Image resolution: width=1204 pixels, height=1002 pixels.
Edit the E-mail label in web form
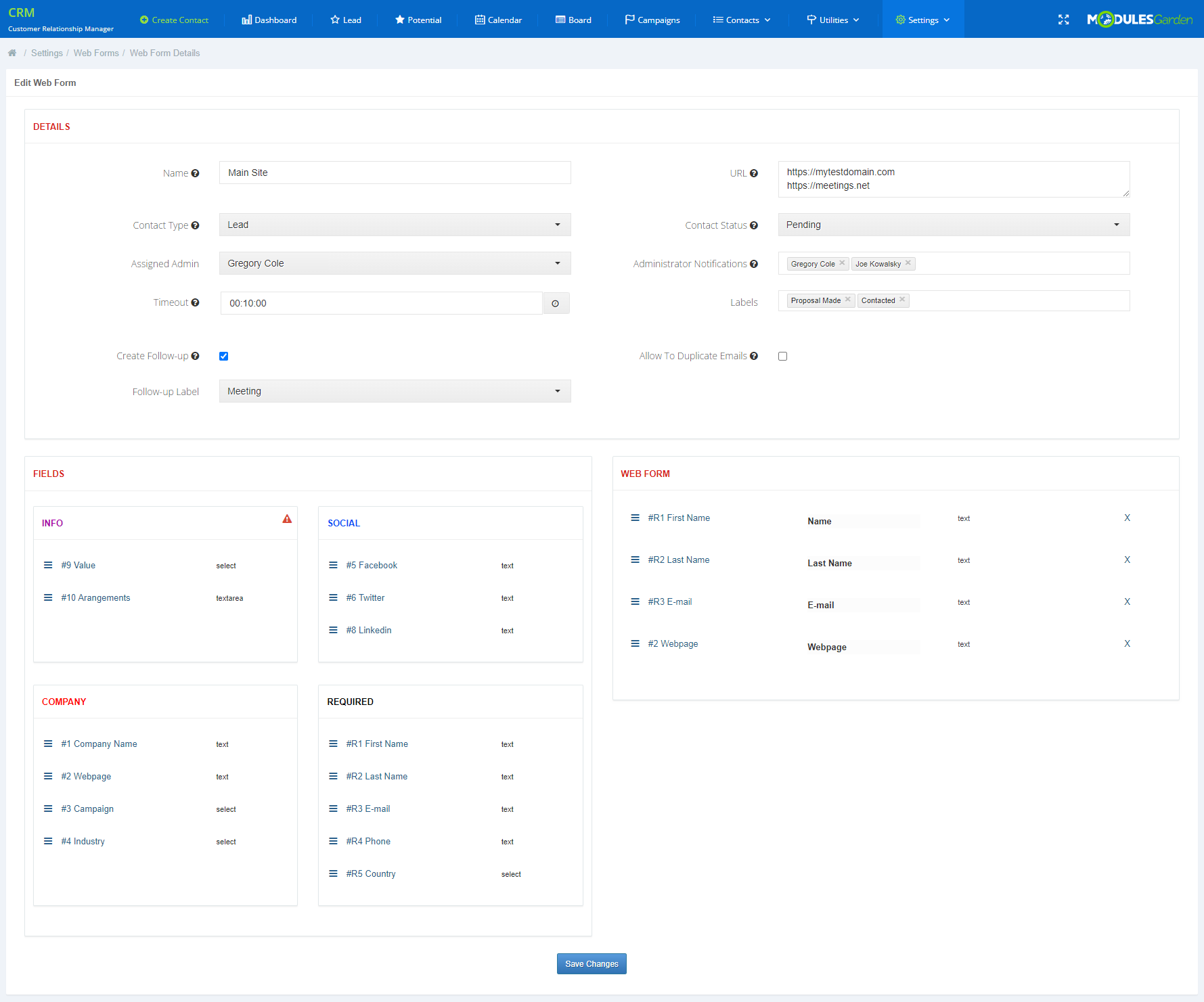[862, 605]
